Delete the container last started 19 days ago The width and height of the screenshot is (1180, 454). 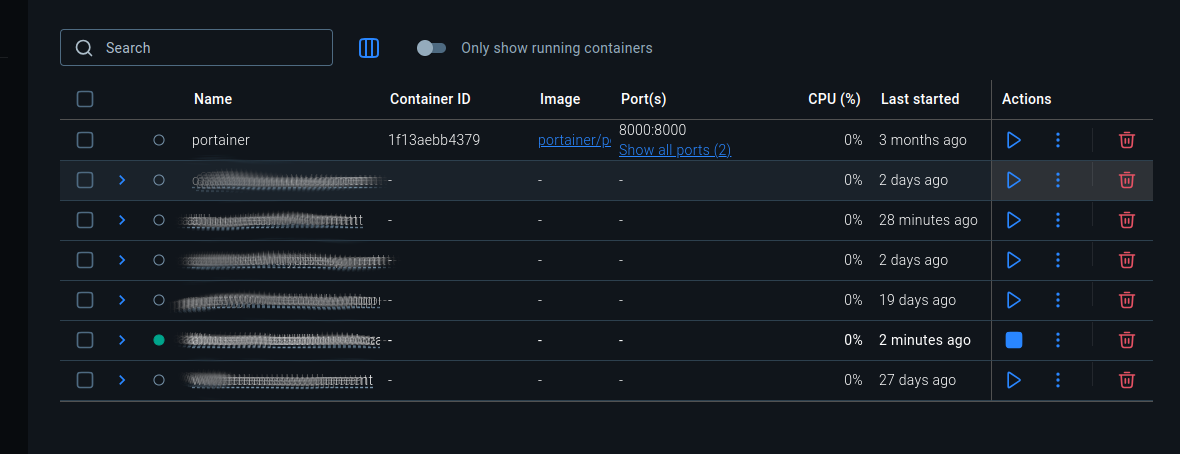pos(1126,300)
